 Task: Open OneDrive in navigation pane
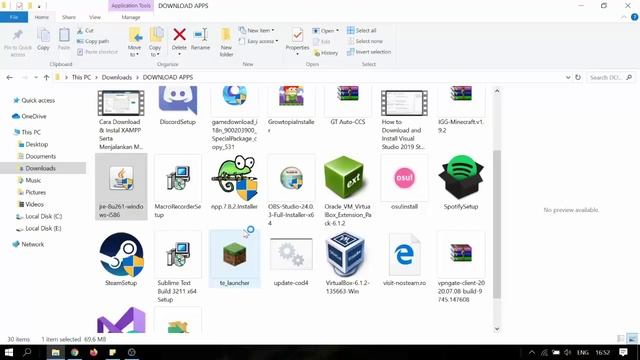[x=34, y=116]
